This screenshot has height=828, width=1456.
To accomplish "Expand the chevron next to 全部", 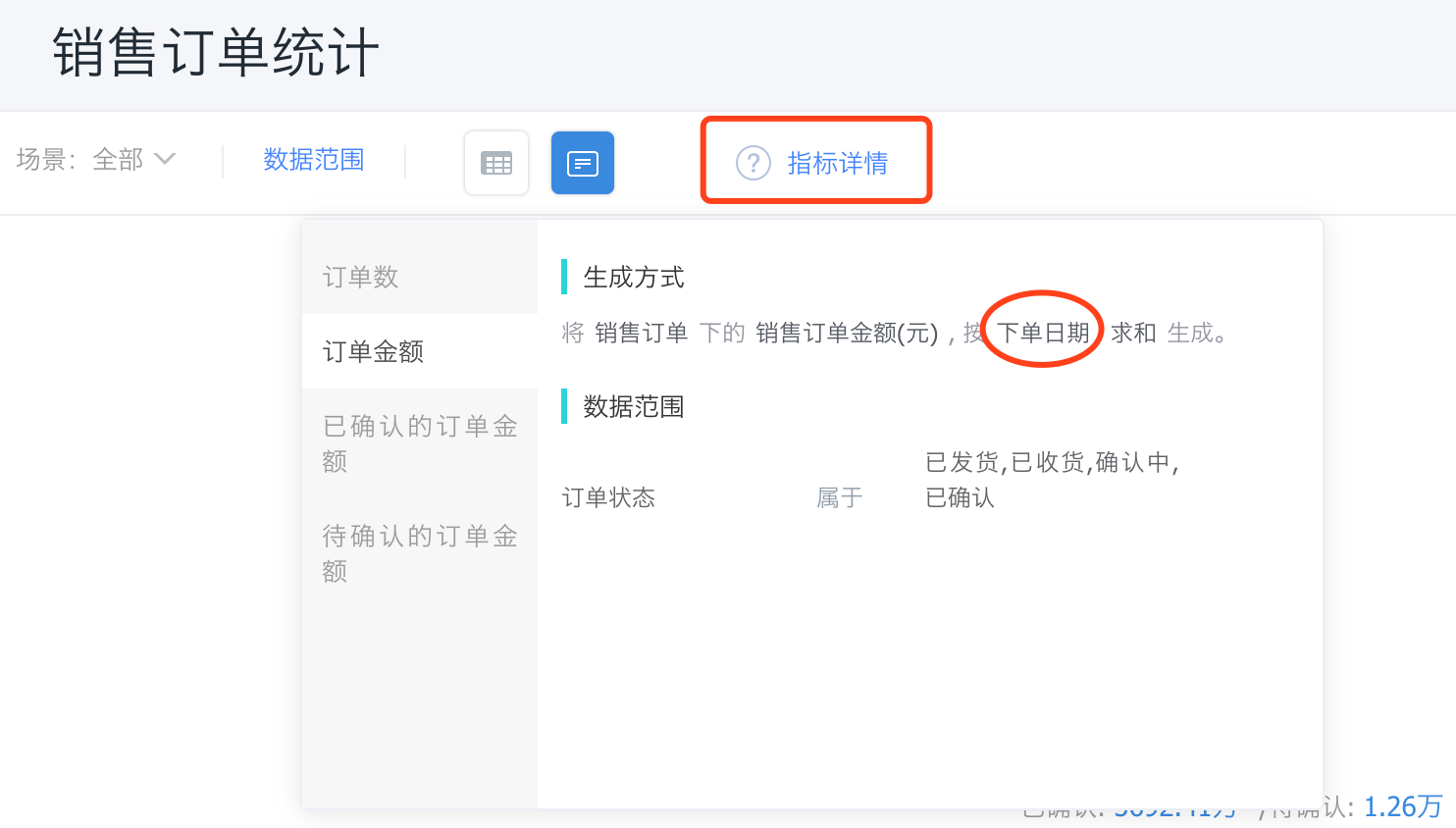I will 165,159.
